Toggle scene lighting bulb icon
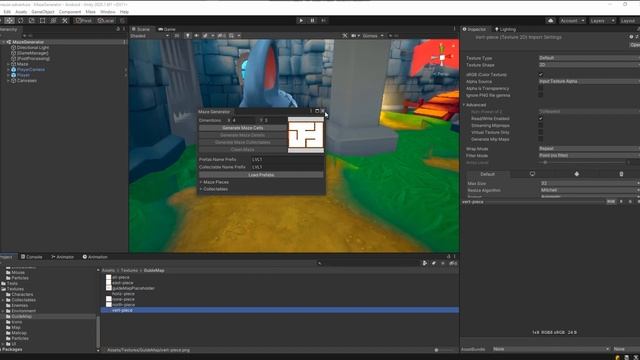The height and width of the screenshot is (360, 640). coord(188,36)
